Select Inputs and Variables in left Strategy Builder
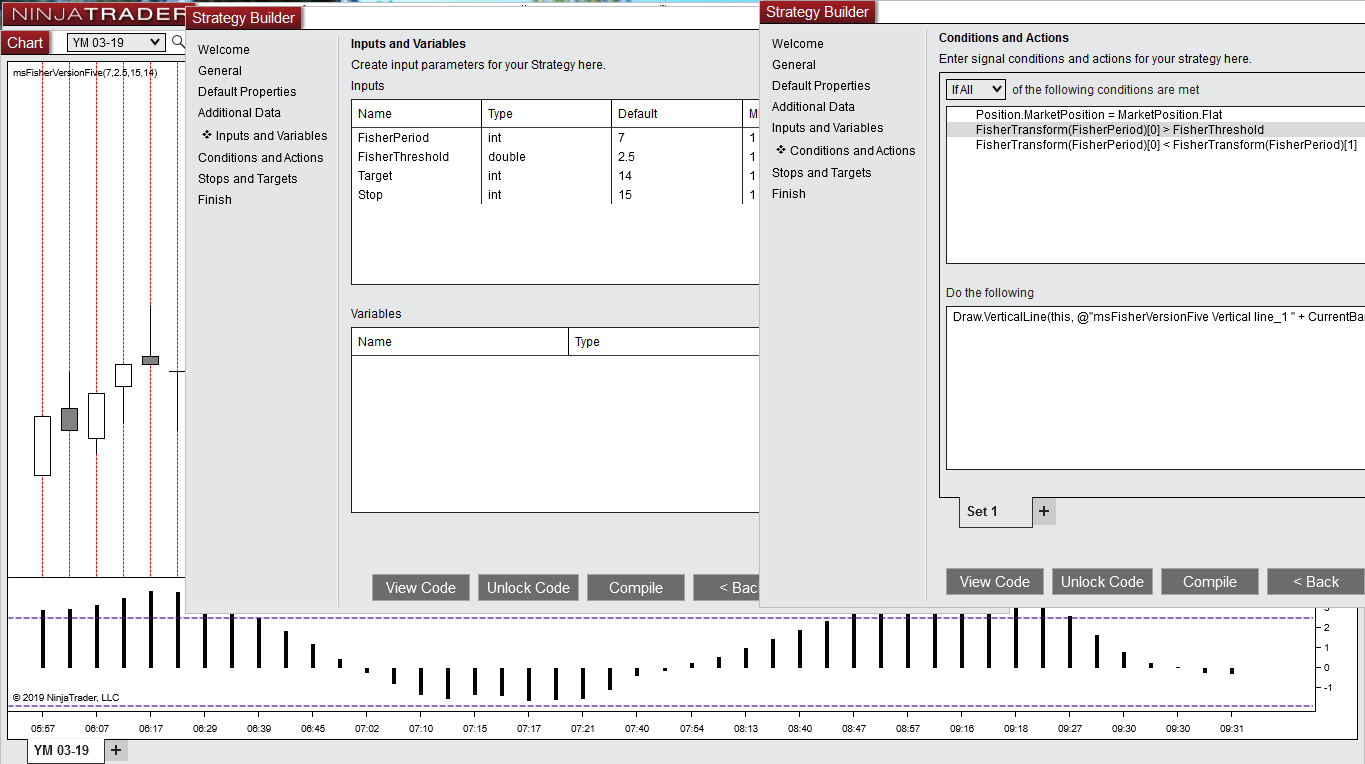The width and height of the screenshot is (1365, 764). point(271,136)
